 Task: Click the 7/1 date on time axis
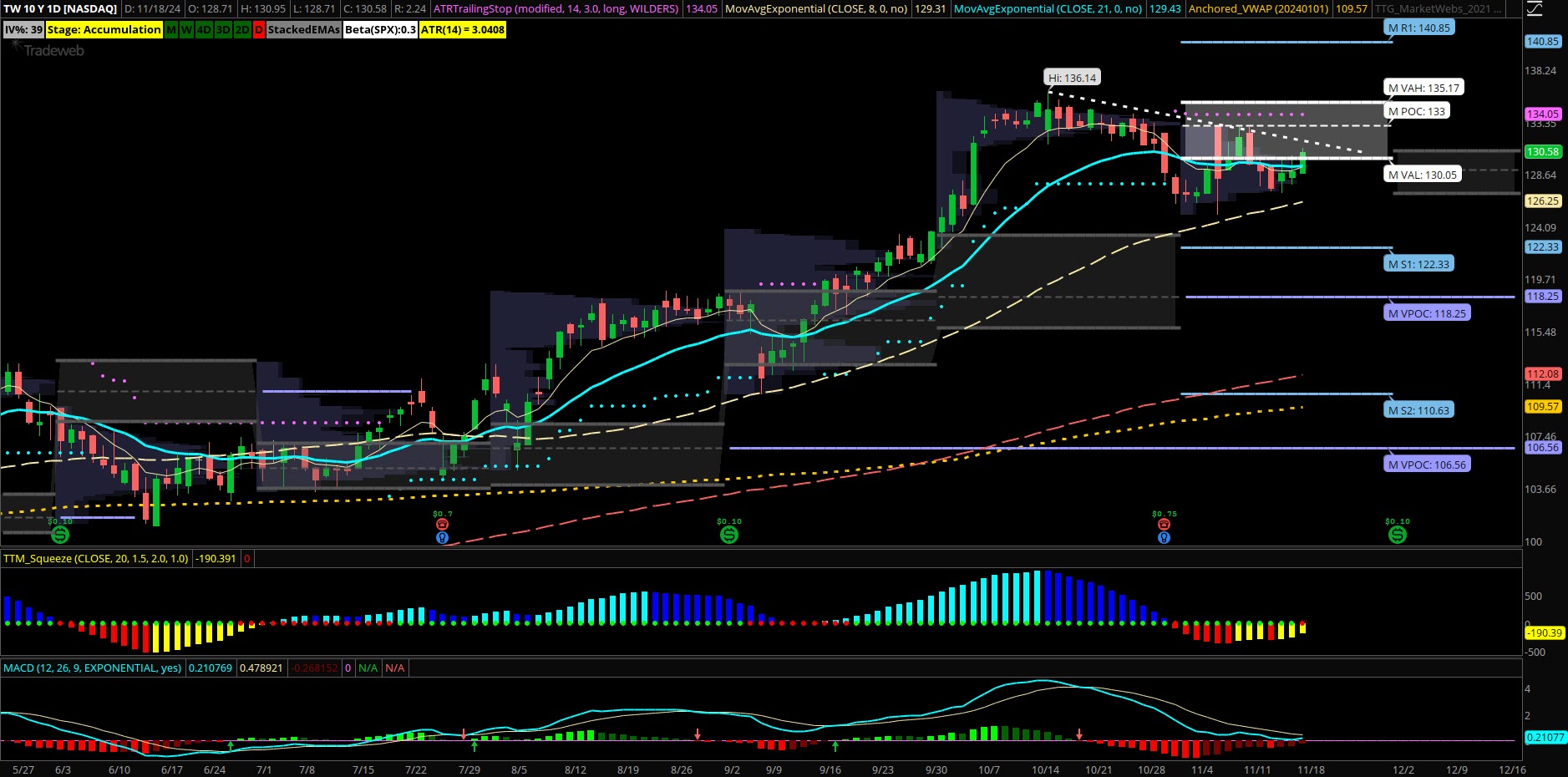click(264, 769)
